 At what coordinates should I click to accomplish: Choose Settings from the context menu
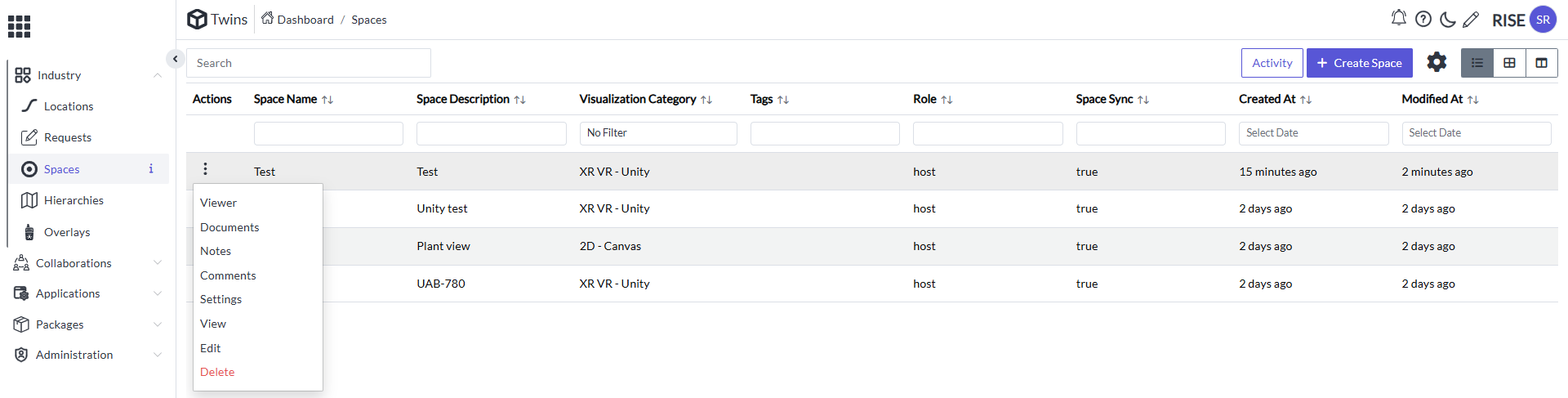pos(258,299)
